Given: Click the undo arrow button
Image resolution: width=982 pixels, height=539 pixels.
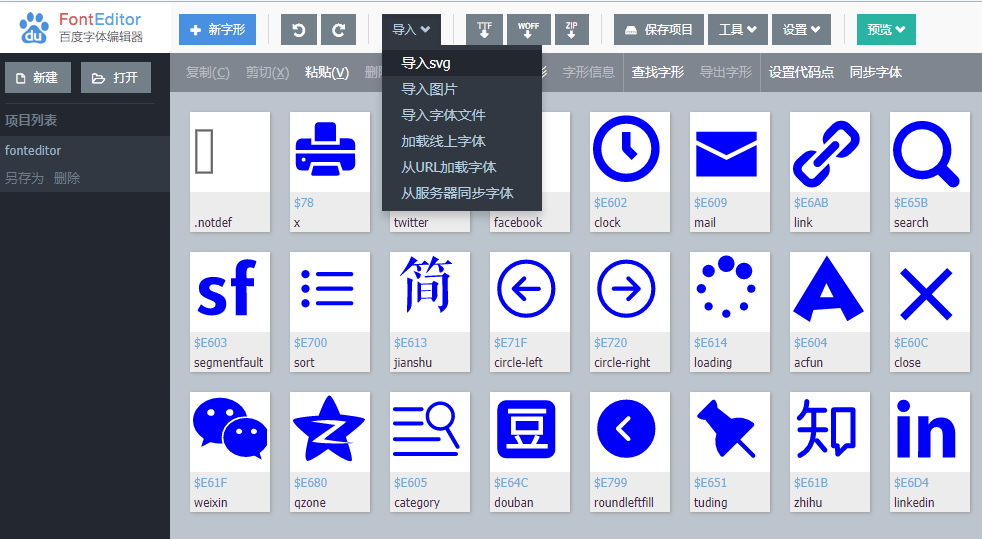Looking at the screenshot, I should coord(299,29).
